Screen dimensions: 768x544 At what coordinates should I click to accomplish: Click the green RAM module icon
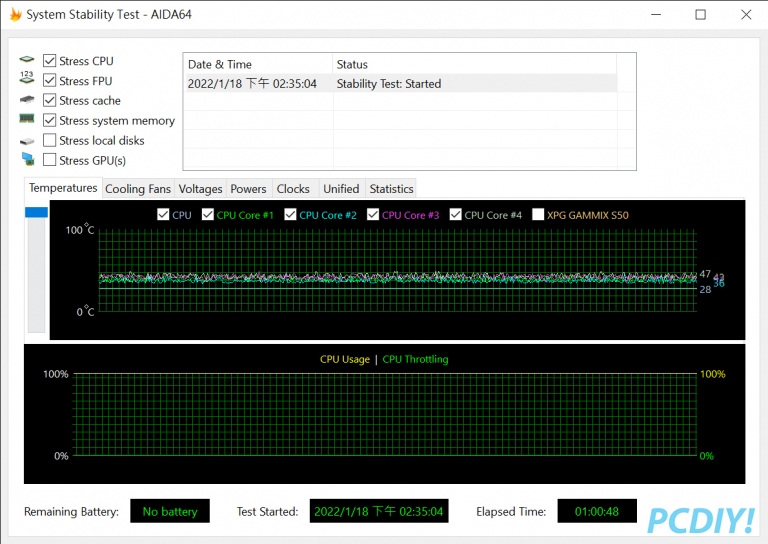coord(27,118)
